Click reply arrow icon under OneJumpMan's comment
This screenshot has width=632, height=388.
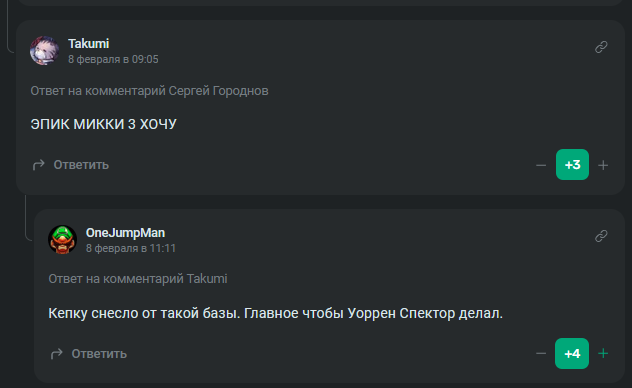tap(56, 354)
